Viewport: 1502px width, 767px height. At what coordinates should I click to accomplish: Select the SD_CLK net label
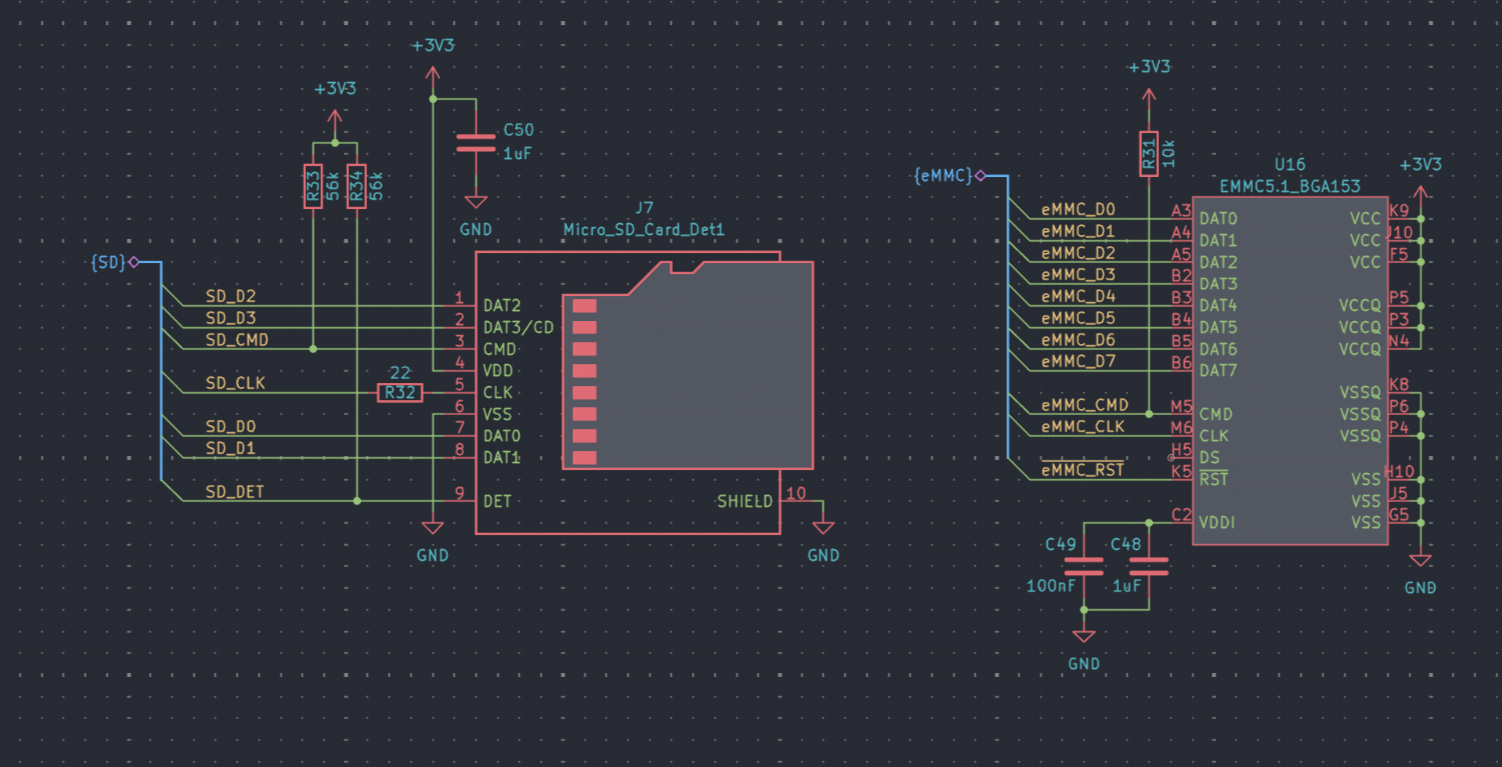(x=235, y=383)
